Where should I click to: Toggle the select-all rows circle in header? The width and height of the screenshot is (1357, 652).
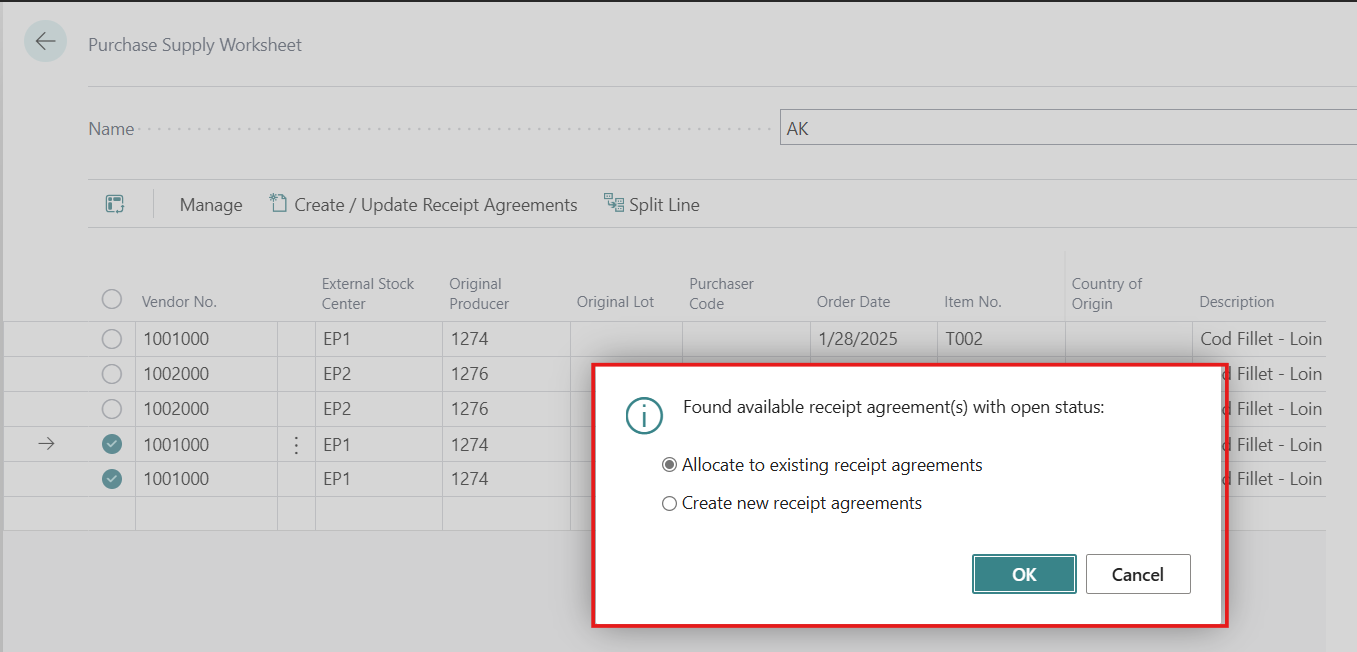(x=112, y=299)
